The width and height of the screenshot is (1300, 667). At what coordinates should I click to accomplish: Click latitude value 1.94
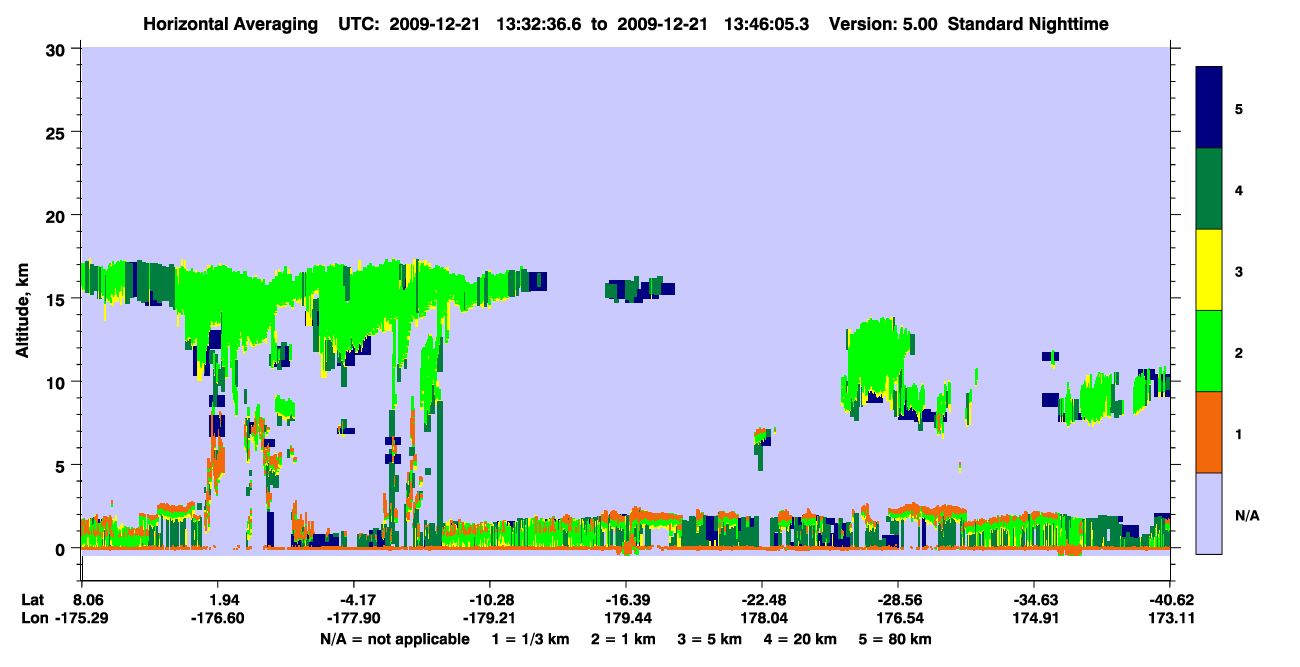coord(217,600)
